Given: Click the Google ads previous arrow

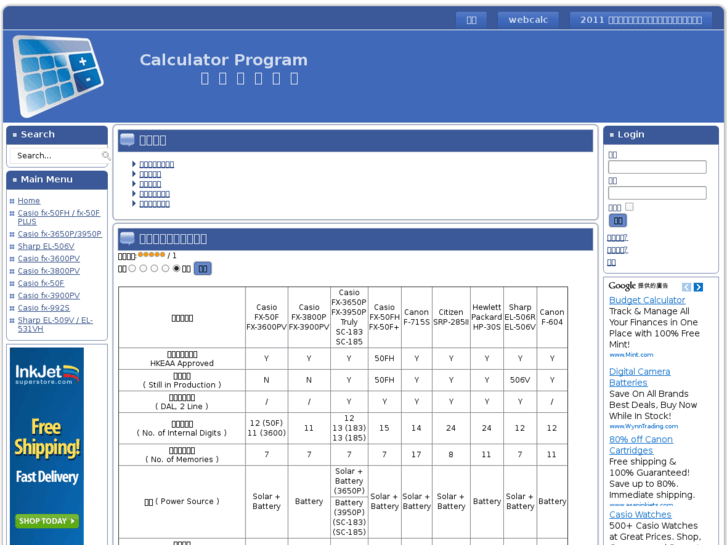Looking at the screenshot, I should [686, 287].
